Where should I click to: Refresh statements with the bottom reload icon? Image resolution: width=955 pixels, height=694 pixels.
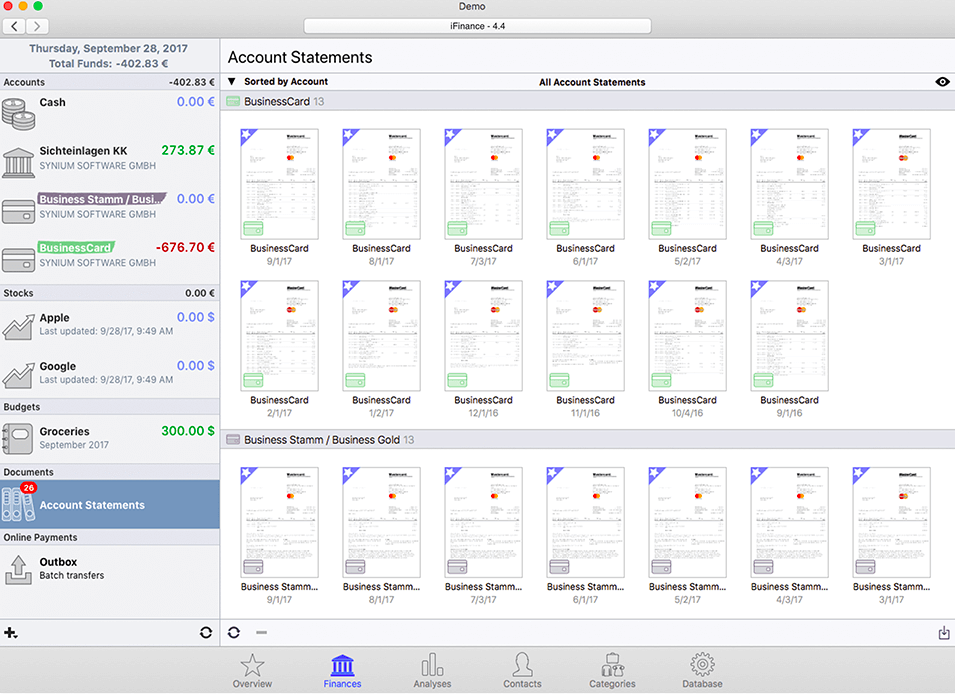point(234,632)
